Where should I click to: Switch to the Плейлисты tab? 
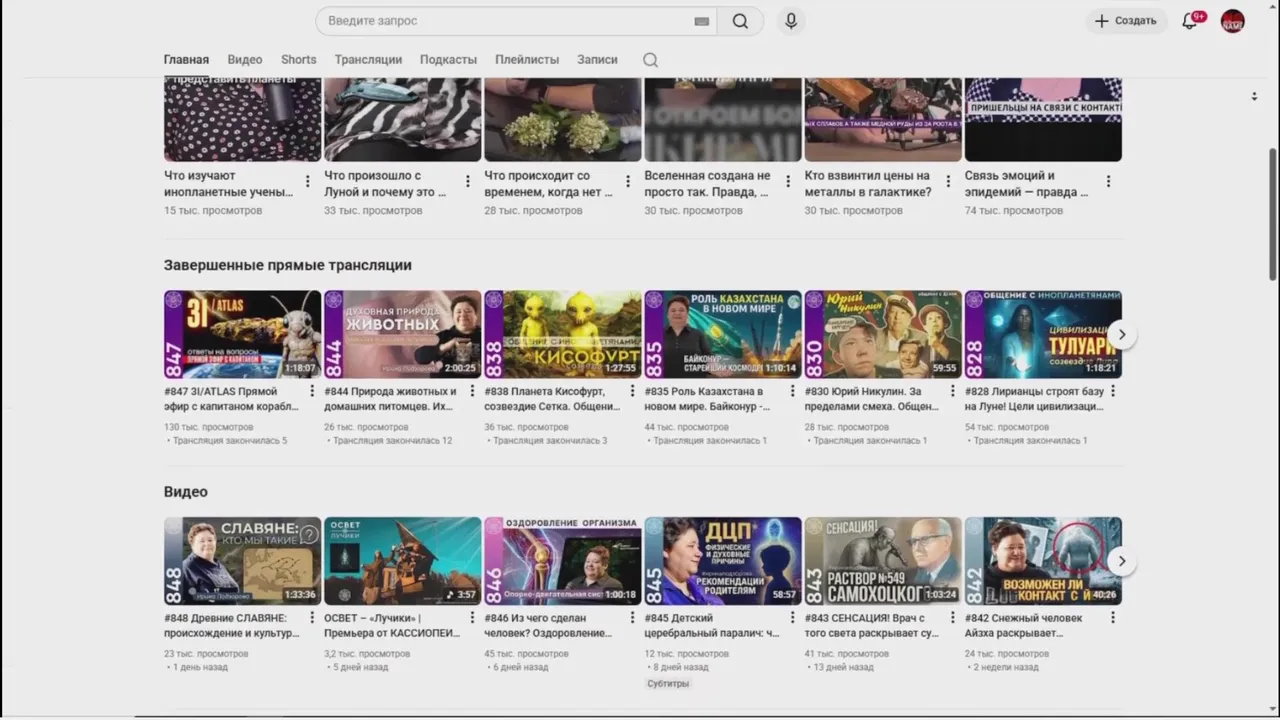527,60
